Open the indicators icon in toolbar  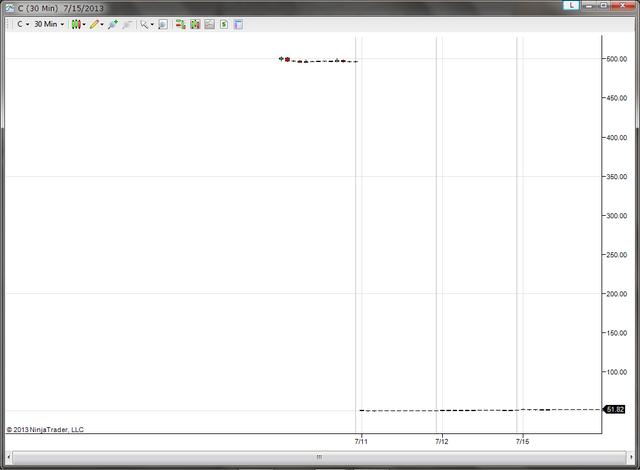point(195,24)
